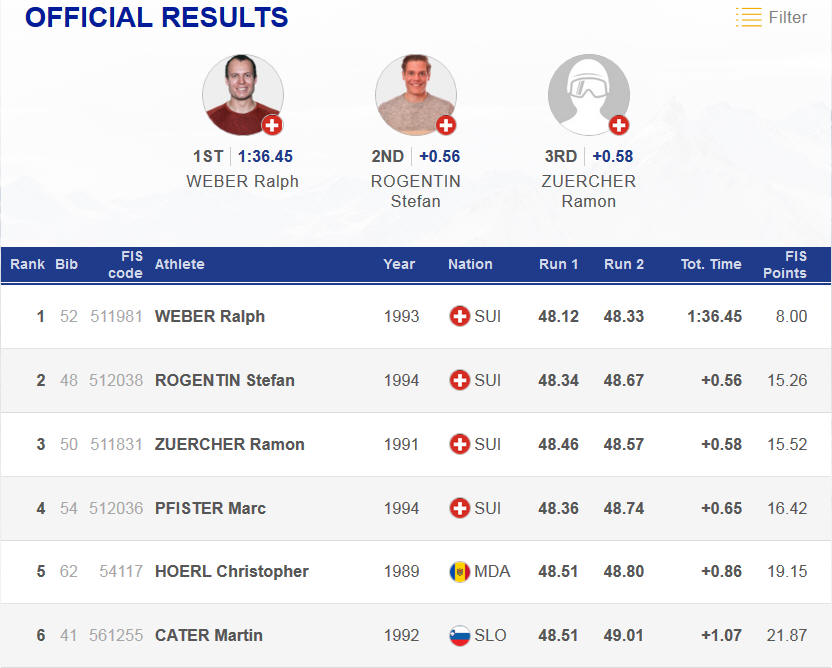
Task: Click FIS Points column header
Action: tap(784, 264)
